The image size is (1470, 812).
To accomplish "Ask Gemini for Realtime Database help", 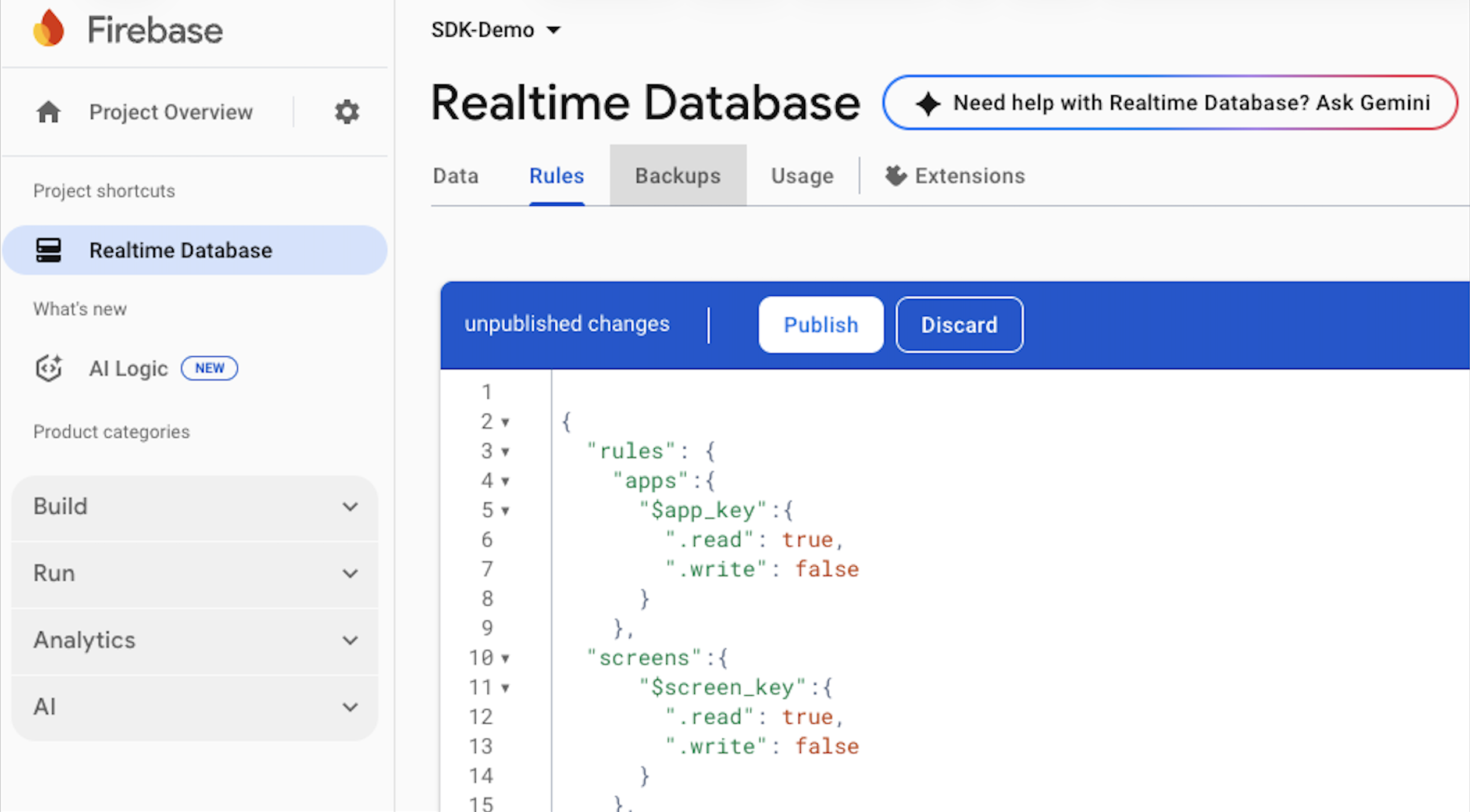I will point(1170,102).
